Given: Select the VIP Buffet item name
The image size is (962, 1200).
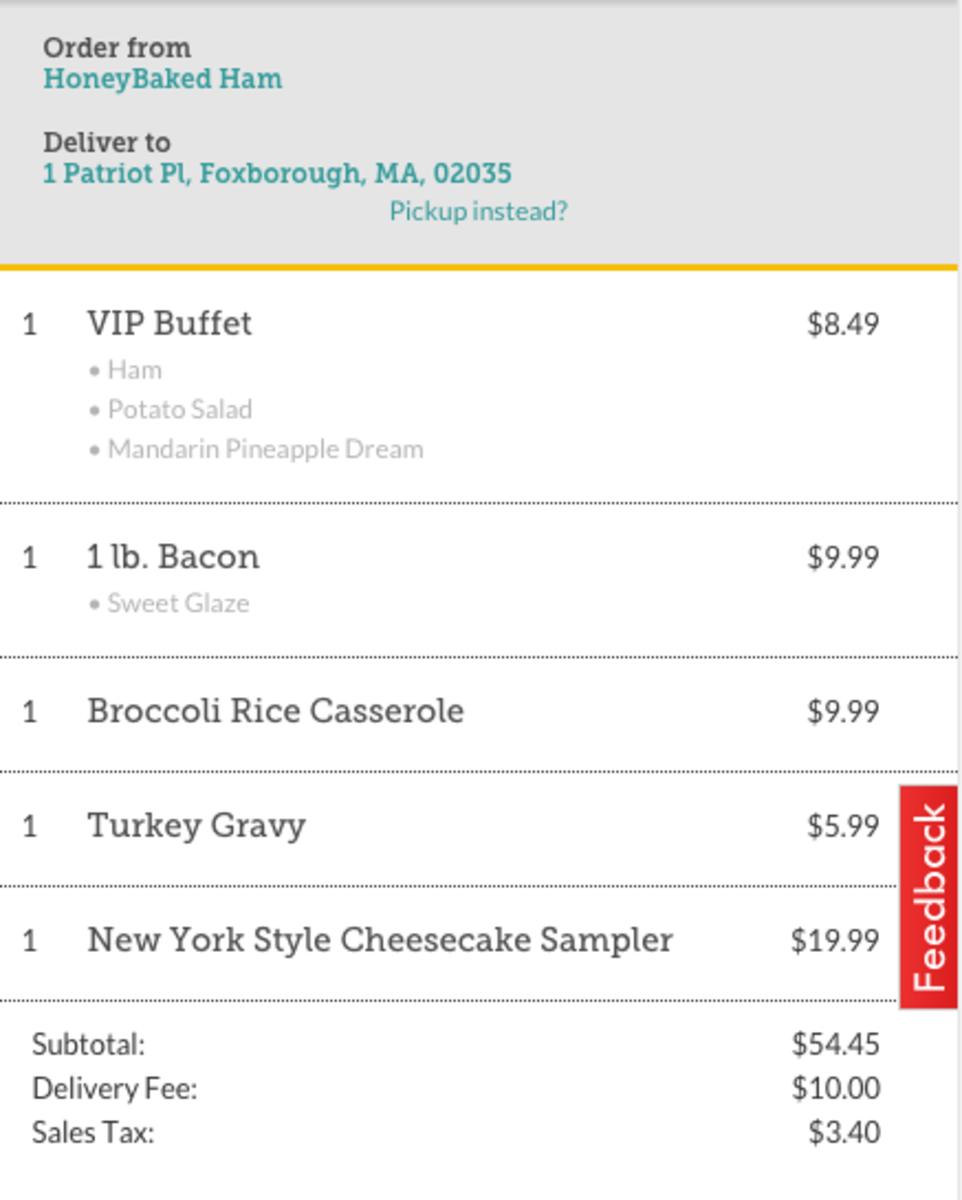Looking at the screenshot, I should click(x=169, y=324).
